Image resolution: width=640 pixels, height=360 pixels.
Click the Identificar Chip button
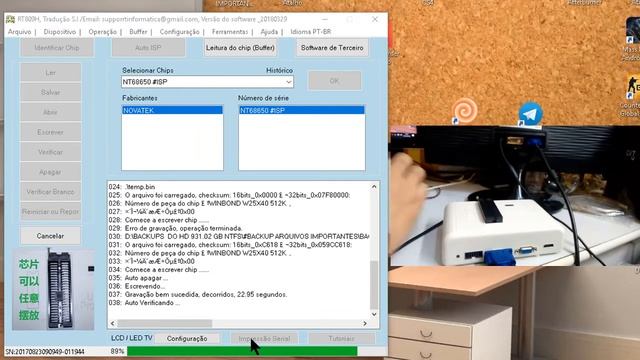click(x=57, y=48)
